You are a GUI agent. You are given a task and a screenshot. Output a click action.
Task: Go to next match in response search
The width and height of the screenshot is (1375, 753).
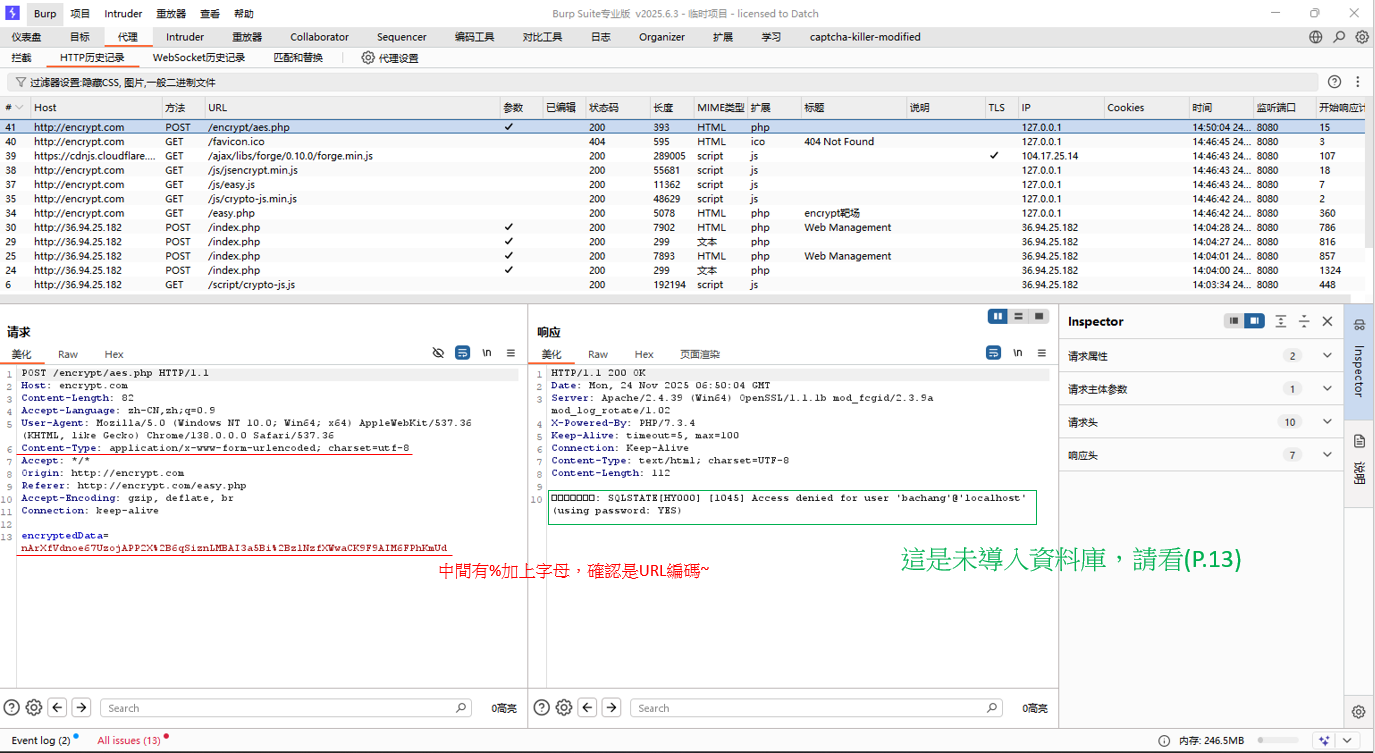612,707
